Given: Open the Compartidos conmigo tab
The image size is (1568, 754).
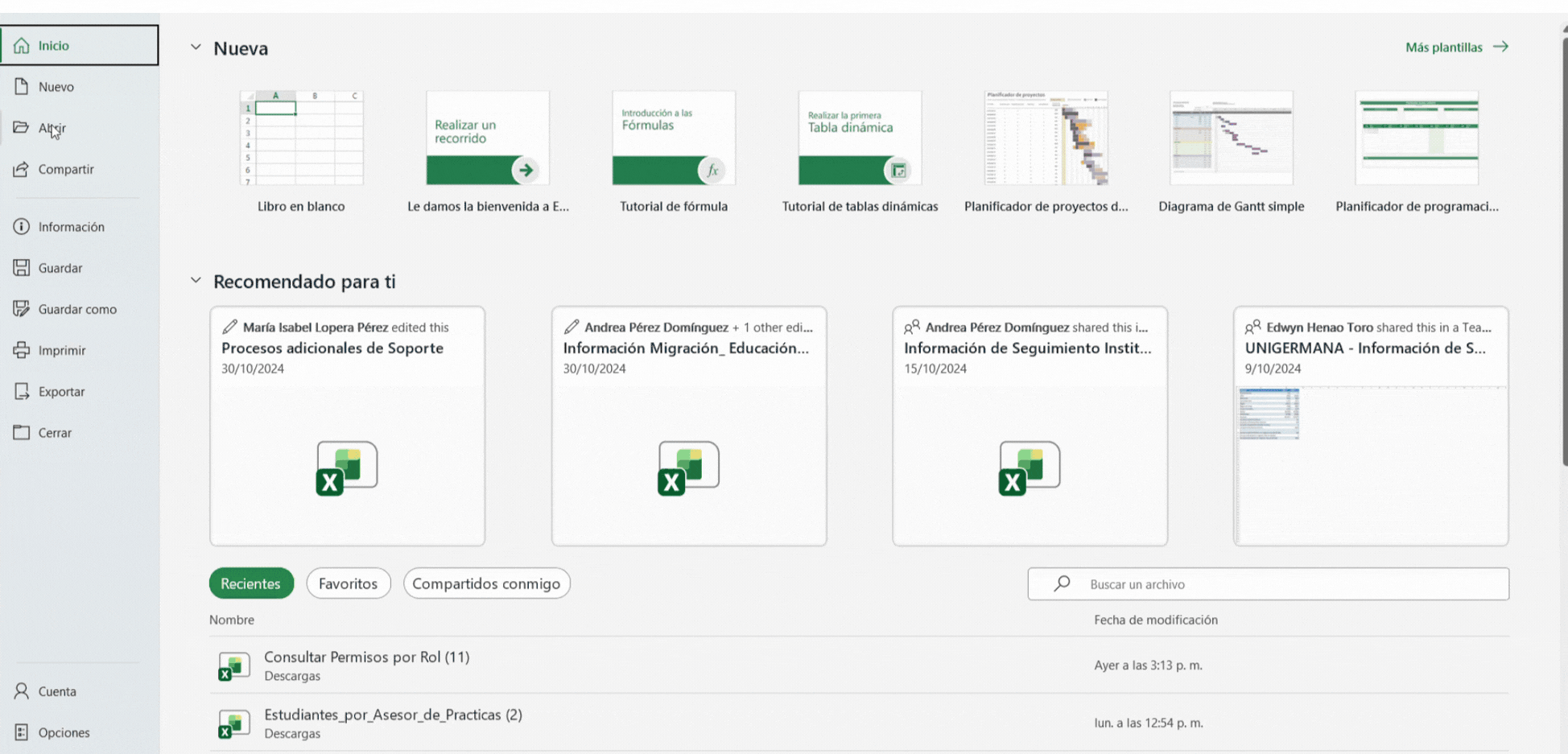Looking at the screenshot, I should tap(487, 583).
